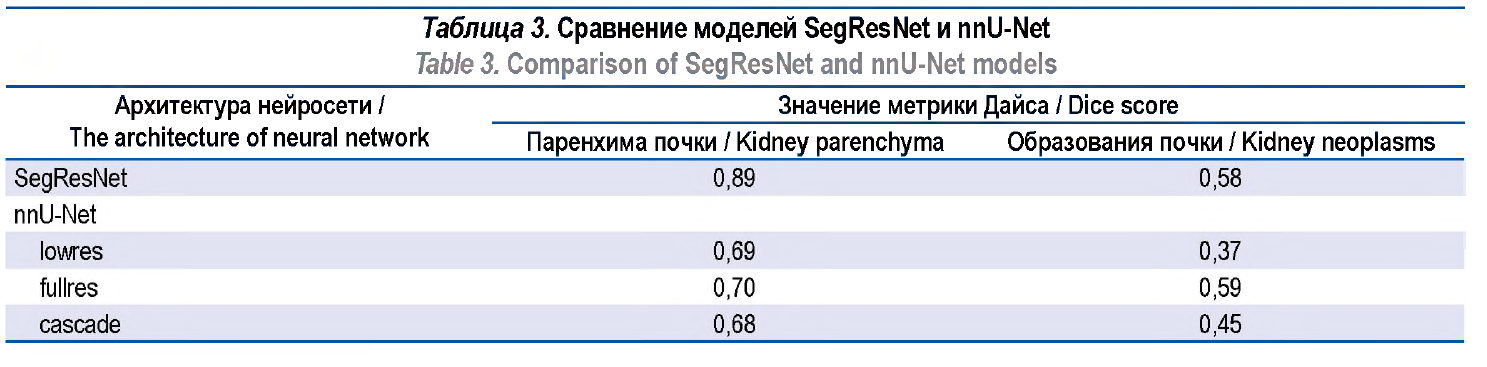Click the fullres row label
The width and height of the screenshot is (1487, 367).
tap(69, 288)
